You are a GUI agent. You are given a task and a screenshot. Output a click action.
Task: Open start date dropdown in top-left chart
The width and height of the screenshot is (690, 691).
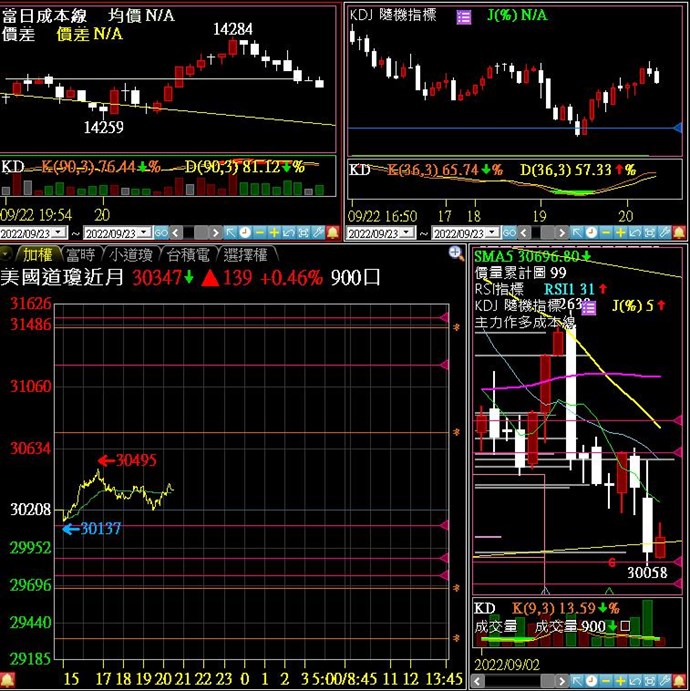pyautogui.click(x=59, y=232)
